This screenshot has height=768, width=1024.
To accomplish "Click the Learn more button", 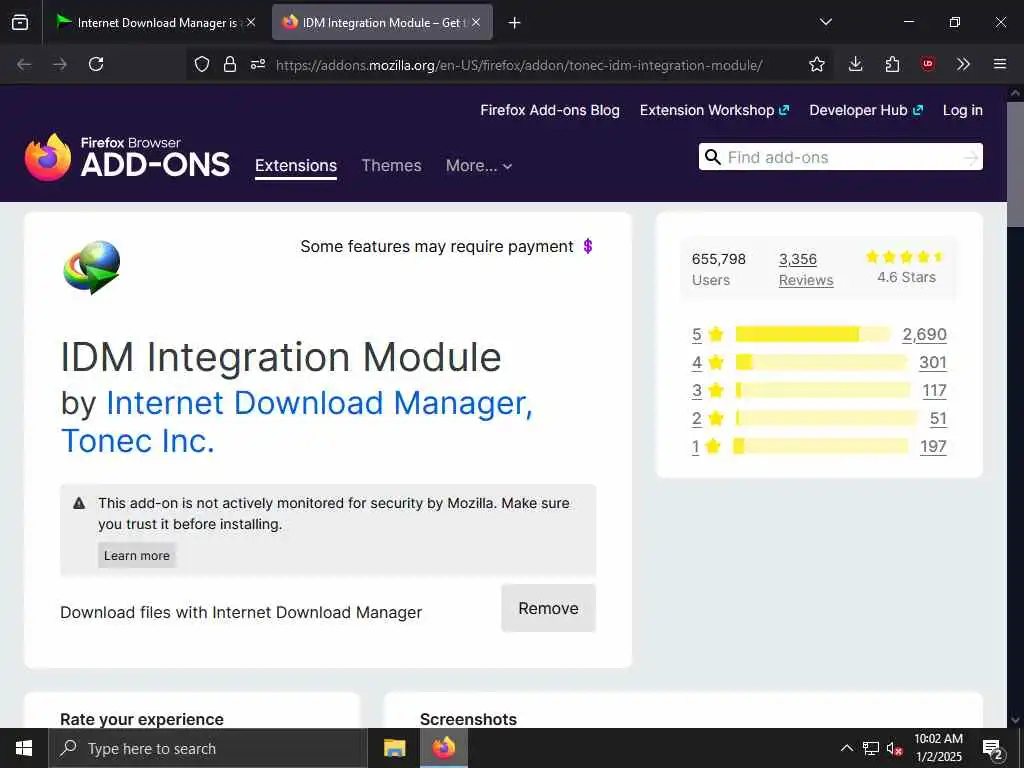I will pyautogui.click(x=137, y=556).
